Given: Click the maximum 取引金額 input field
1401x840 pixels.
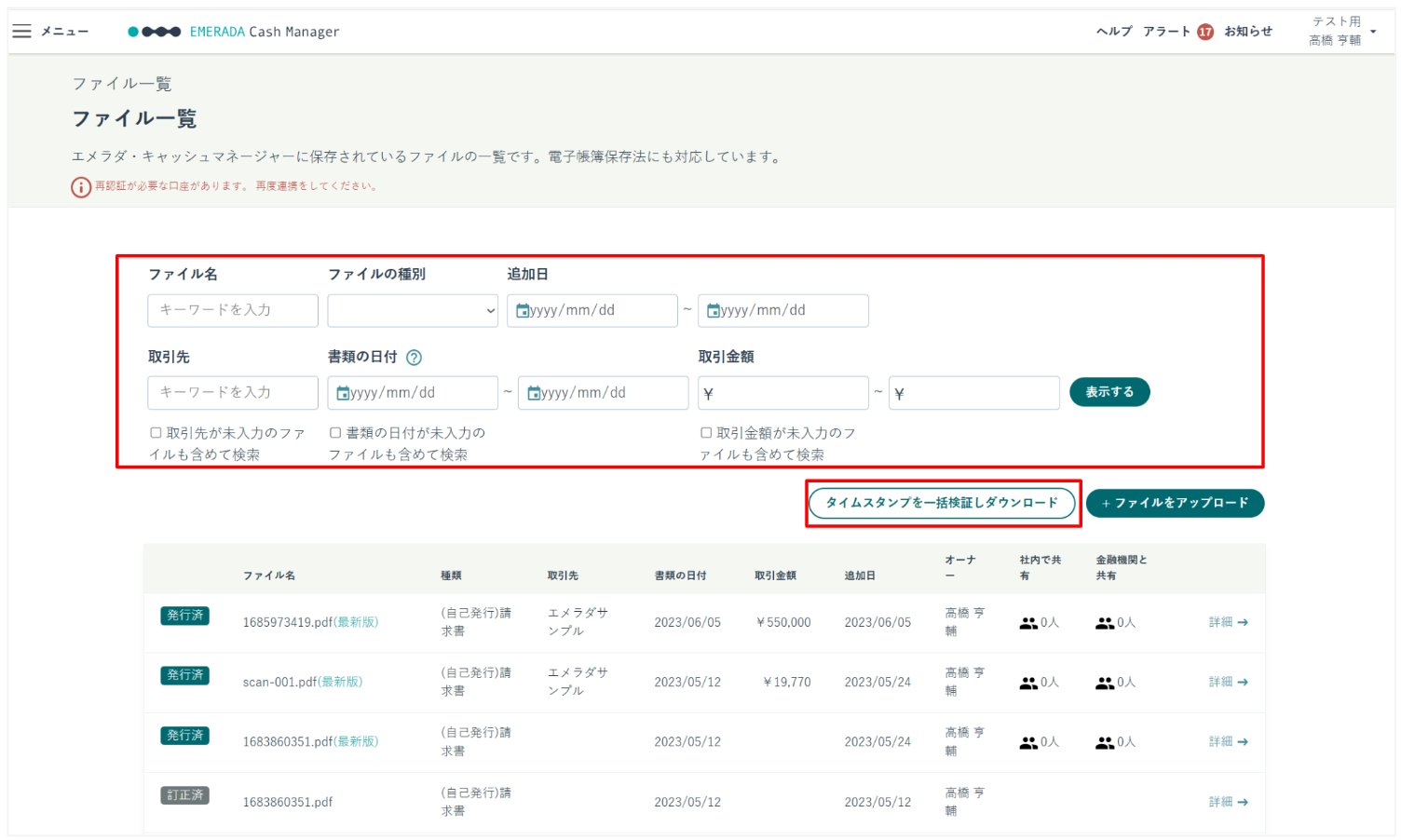Looking at the screenshot, I should pos(974,393).
